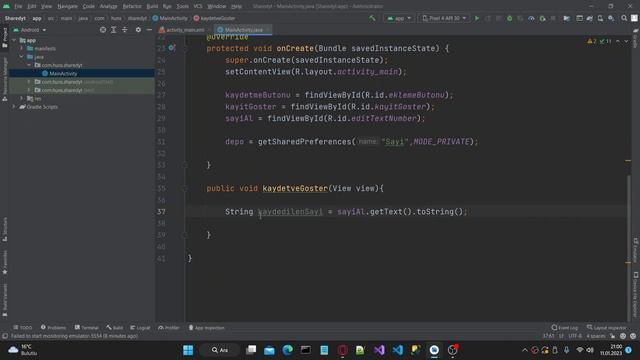The height and width of the screenshot is (360, 640).
Task: Go to previous highlighted error arrow
Action: [618, 41]
